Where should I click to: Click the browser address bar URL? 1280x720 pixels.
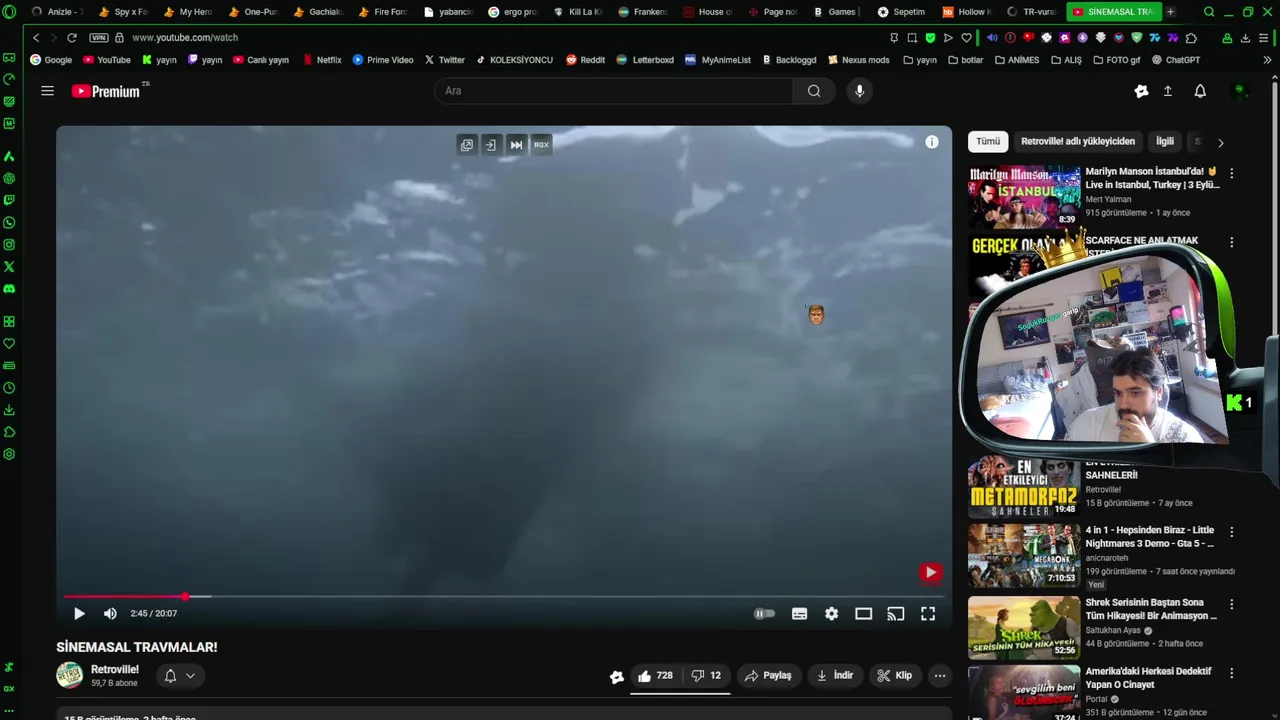click(185, 38)
